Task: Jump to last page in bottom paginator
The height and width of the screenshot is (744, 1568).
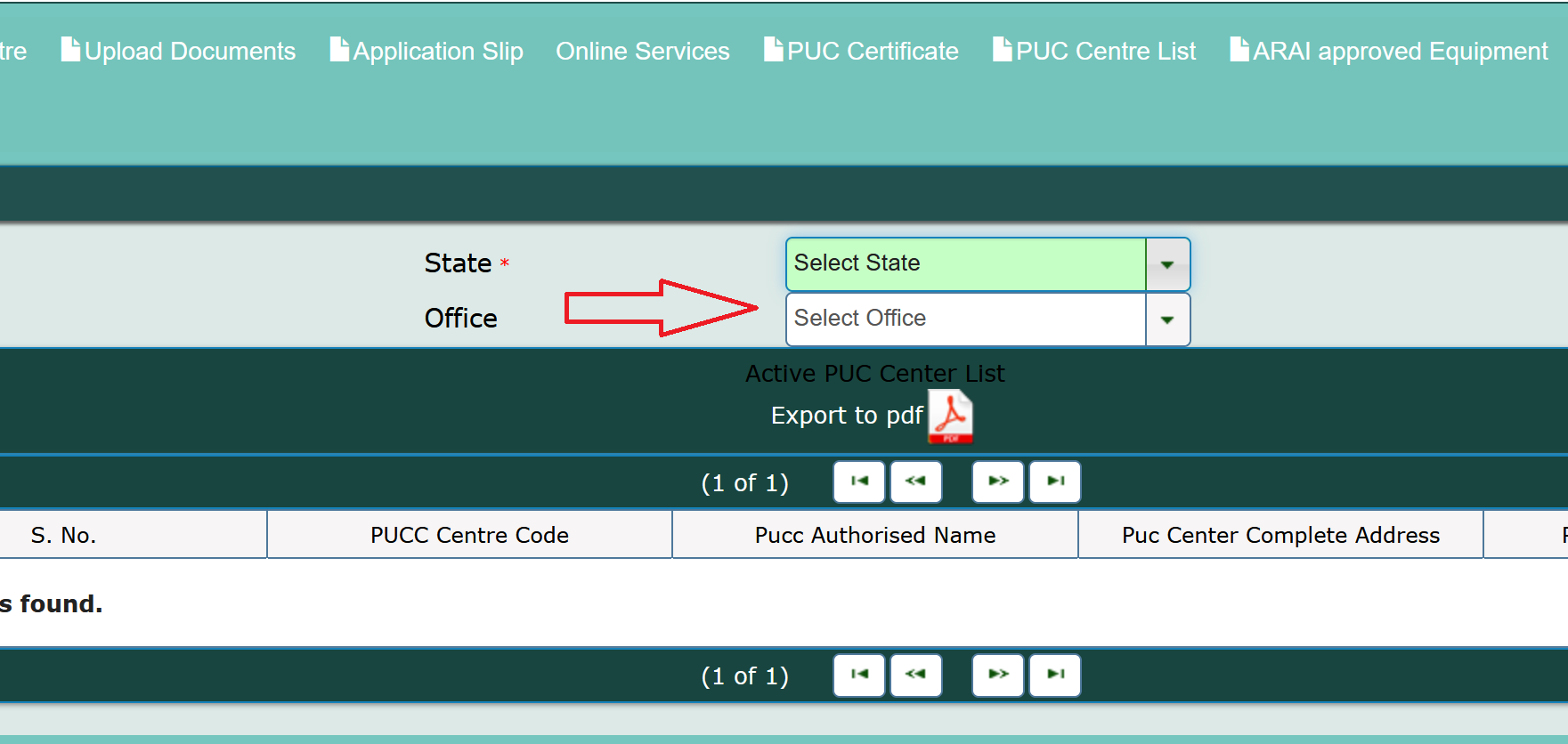Action: click(x=1055, y=675)
